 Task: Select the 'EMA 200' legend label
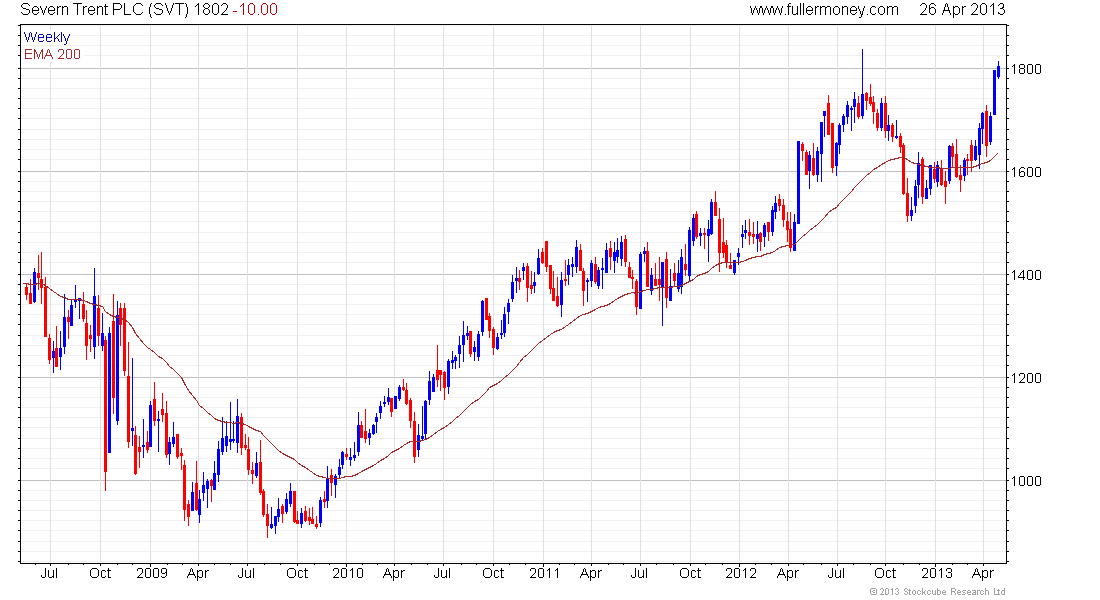(53, 54)
